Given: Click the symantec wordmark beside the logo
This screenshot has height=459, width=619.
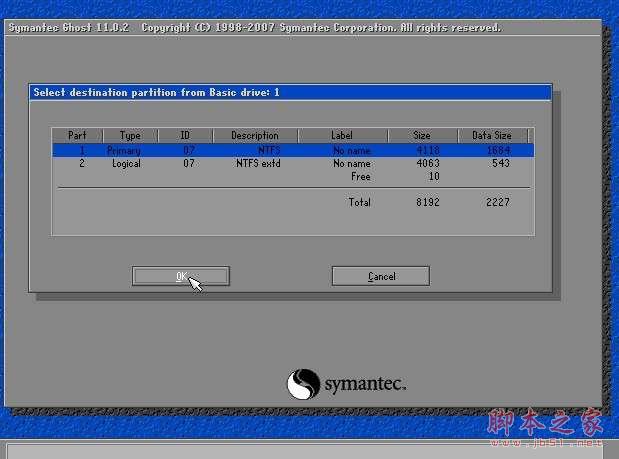Looking at the screenshot, I should click(364, 385).
